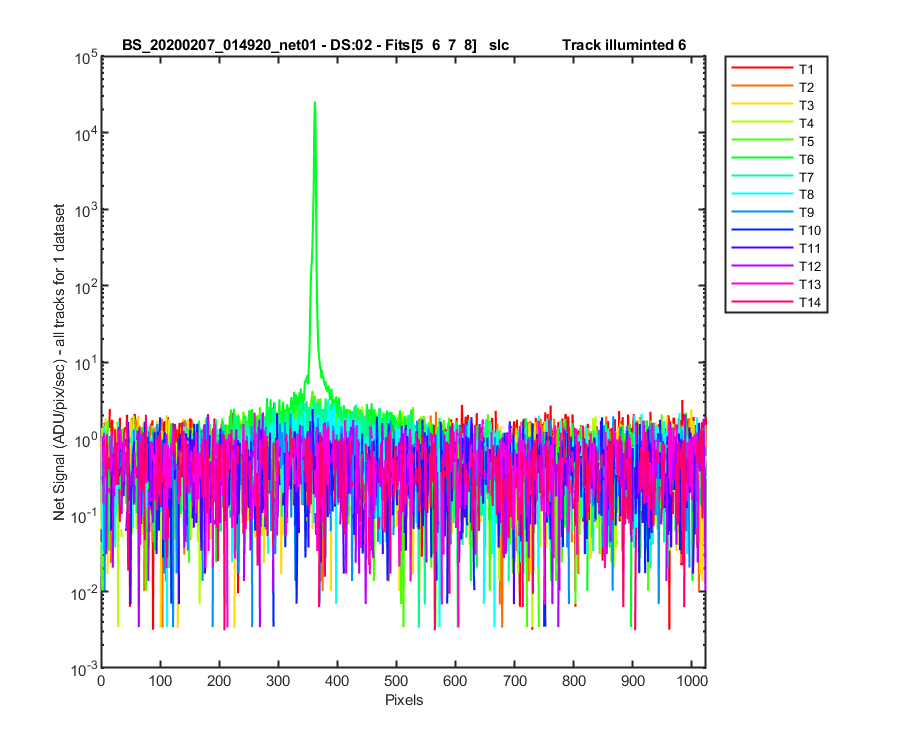Click the 'Track illuminted 6' title text
The image size is (900, 750).
pos(624,45)
